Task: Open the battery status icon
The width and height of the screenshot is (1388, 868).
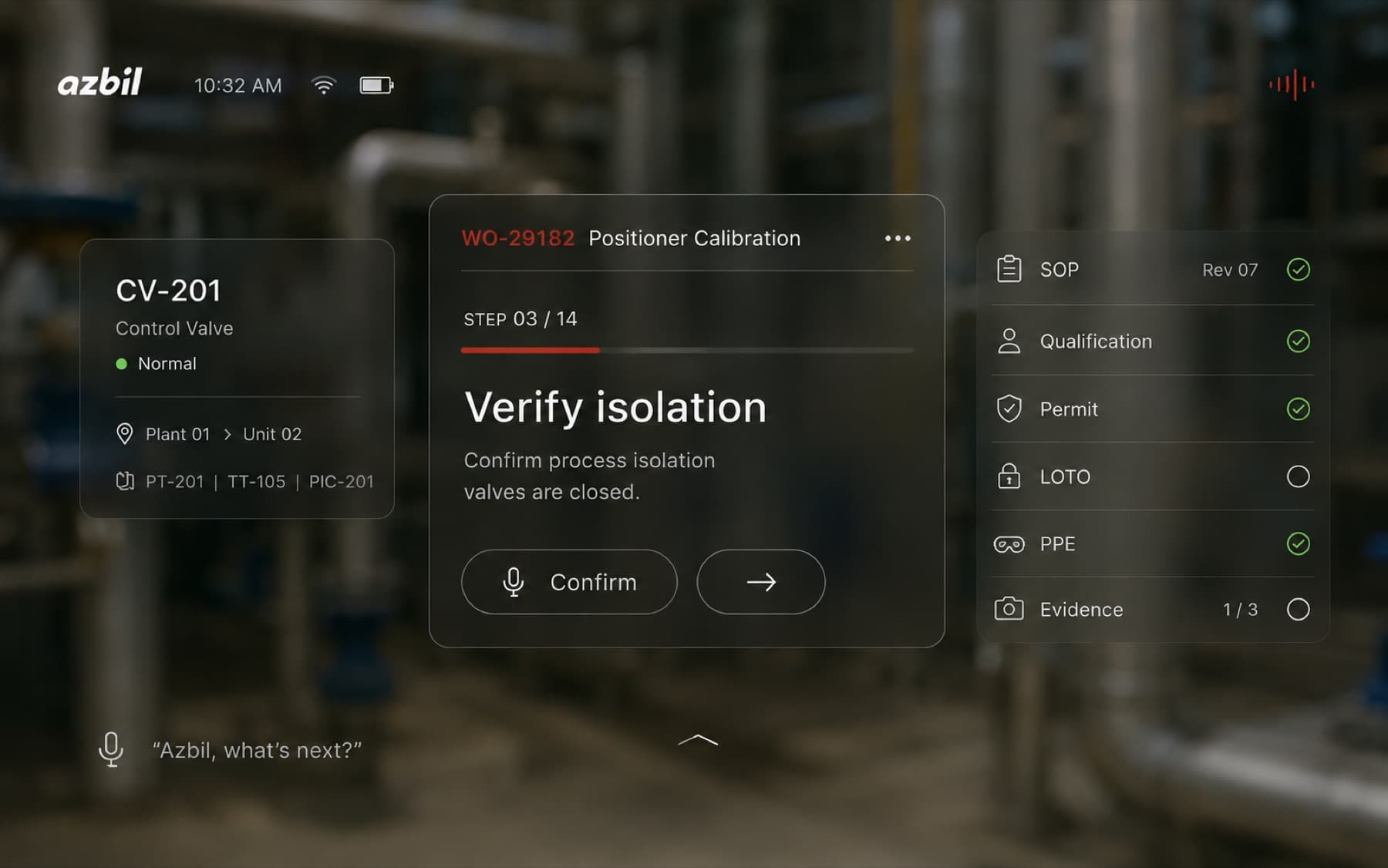Action: tap(376, 85)
